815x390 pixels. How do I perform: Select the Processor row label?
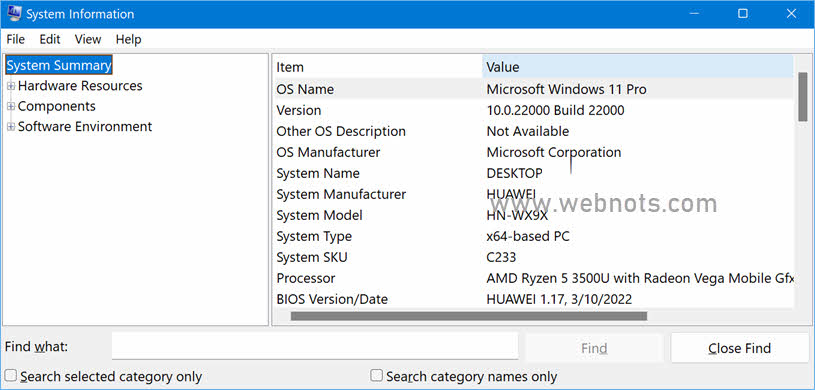point(306,278)
